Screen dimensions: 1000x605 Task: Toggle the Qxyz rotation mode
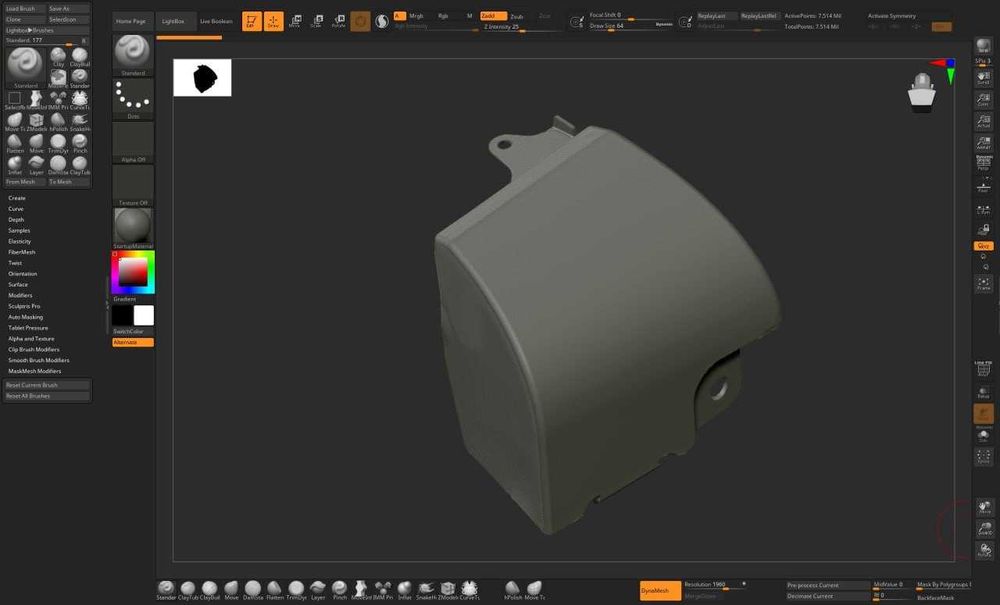983,246
